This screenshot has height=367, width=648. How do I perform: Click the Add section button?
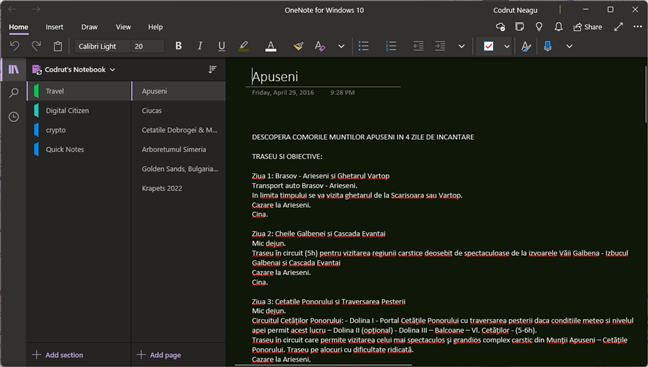pos(58,355)
